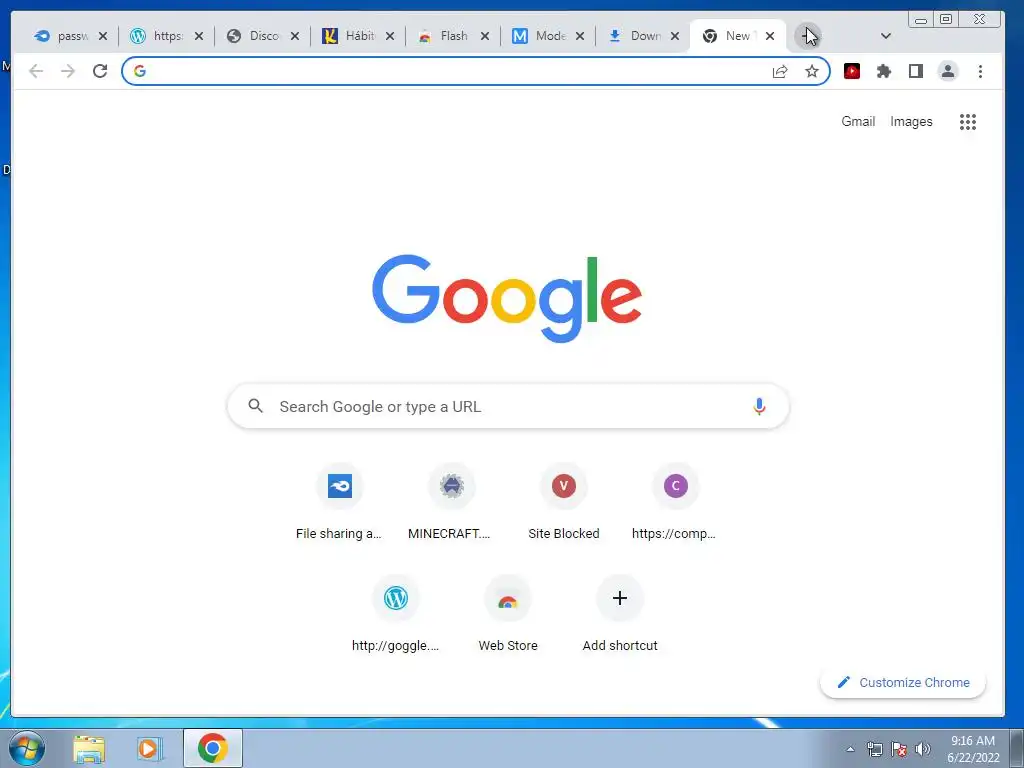
Task: Close the https WordPress tab
Action: point(199,36)
